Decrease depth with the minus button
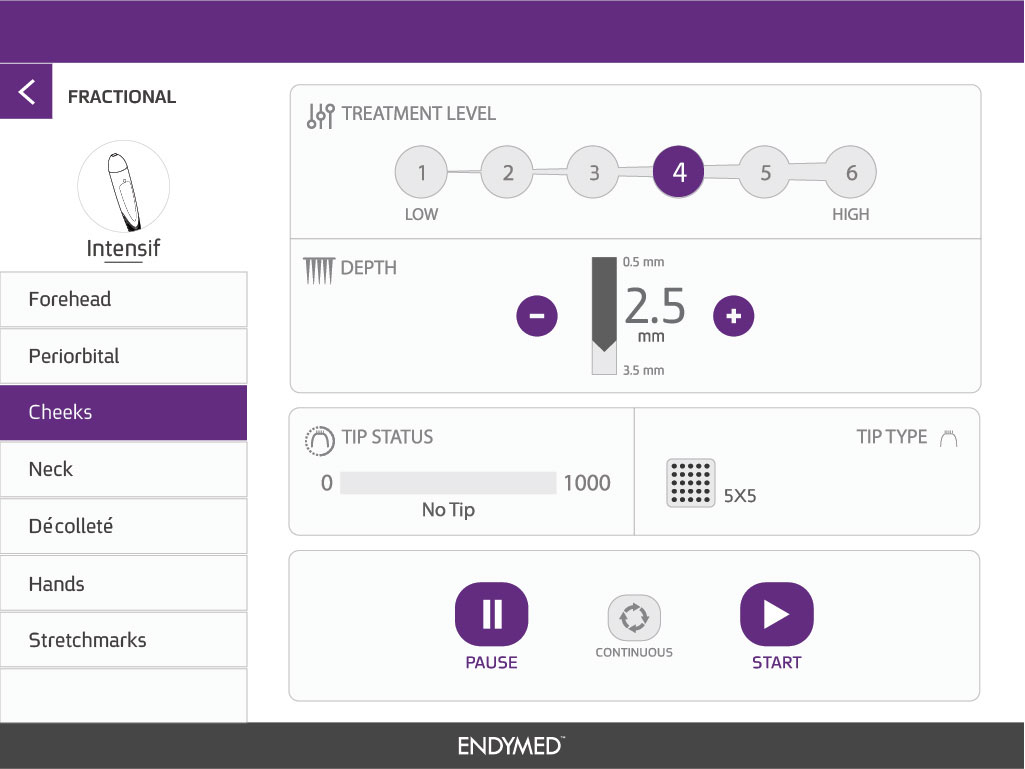This screenshot has width=1025, height=769. tap(537, 316)
